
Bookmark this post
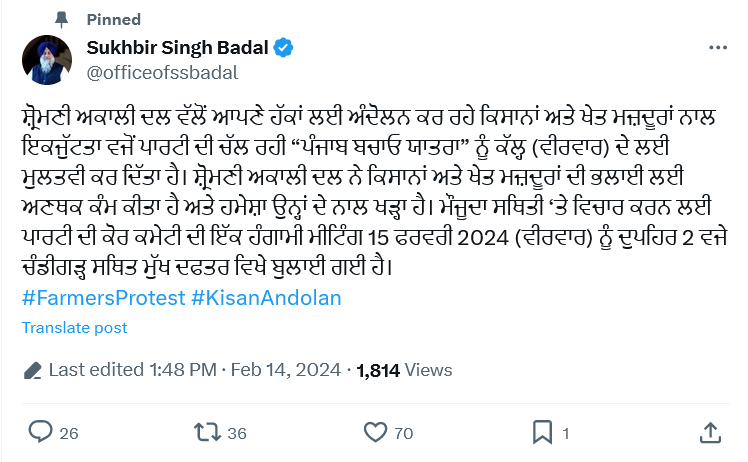click(x=541, y=432)
